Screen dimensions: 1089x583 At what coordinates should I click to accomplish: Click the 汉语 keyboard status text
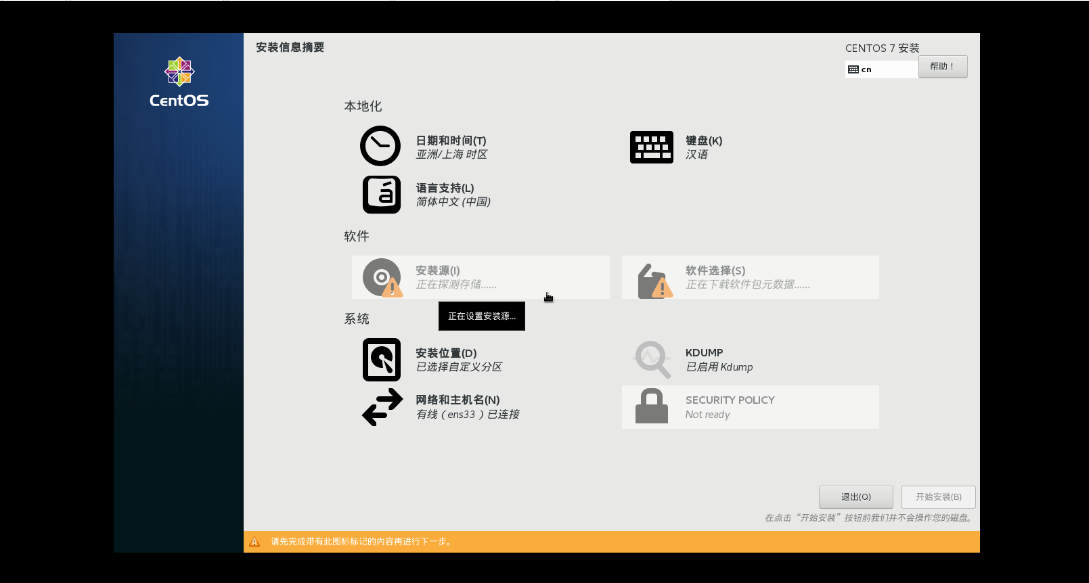click(697, 154)
